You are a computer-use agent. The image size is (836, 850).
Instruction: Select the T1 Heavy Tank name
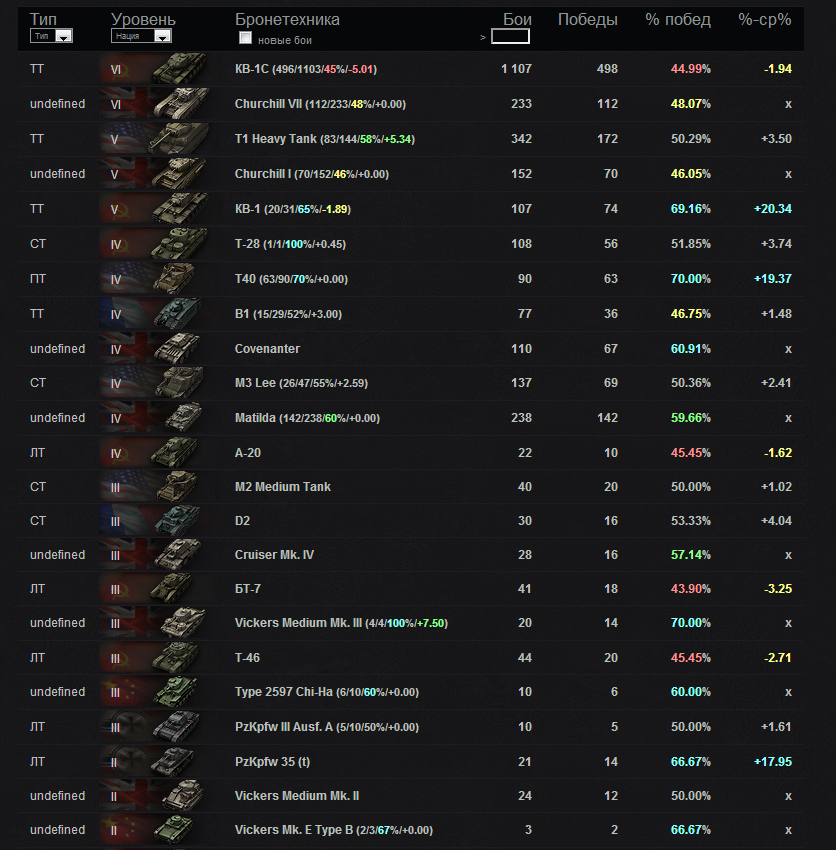[x=275, y=139]
